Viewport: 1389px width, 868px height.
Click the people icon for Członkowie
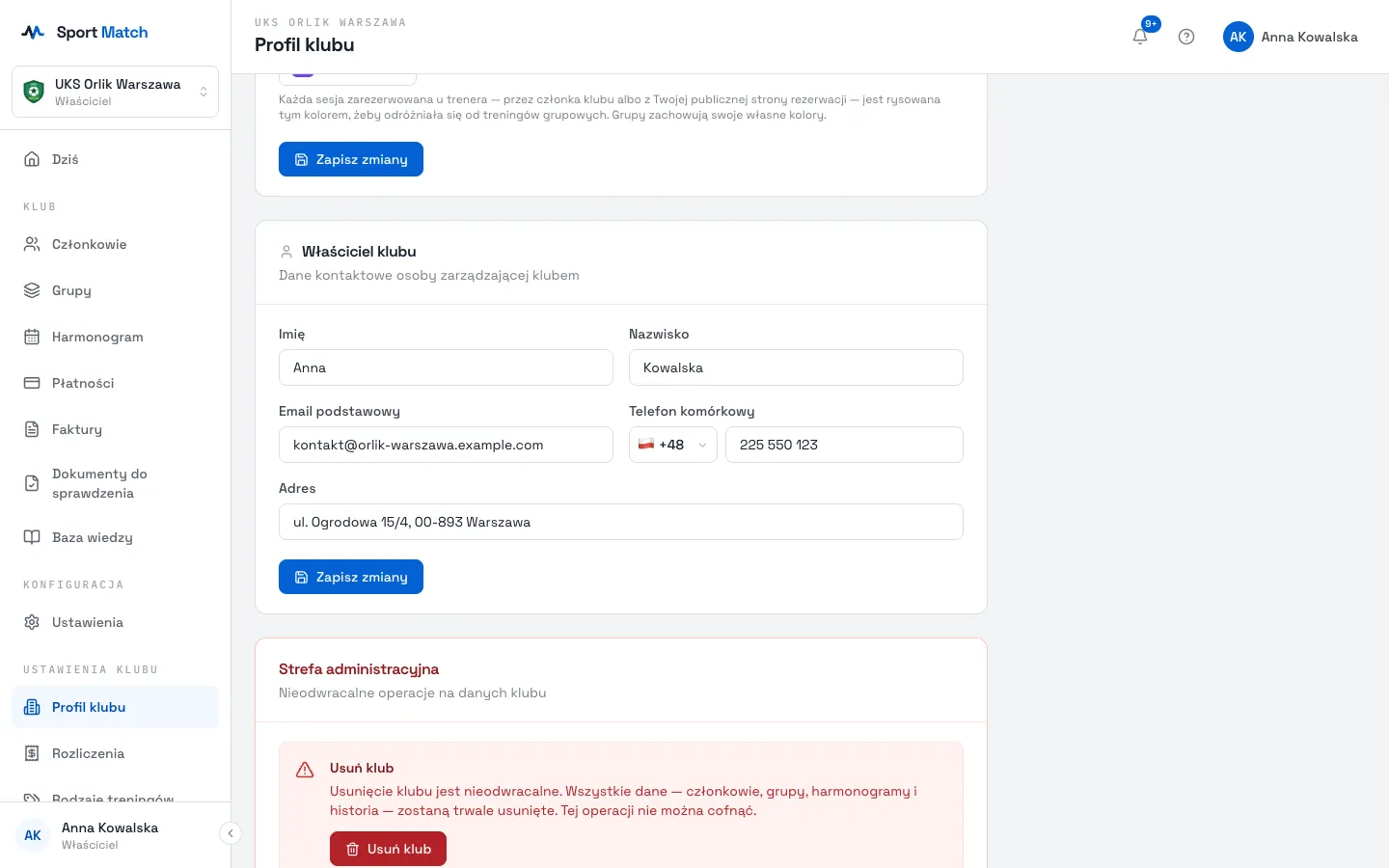[x=32, y=244]
